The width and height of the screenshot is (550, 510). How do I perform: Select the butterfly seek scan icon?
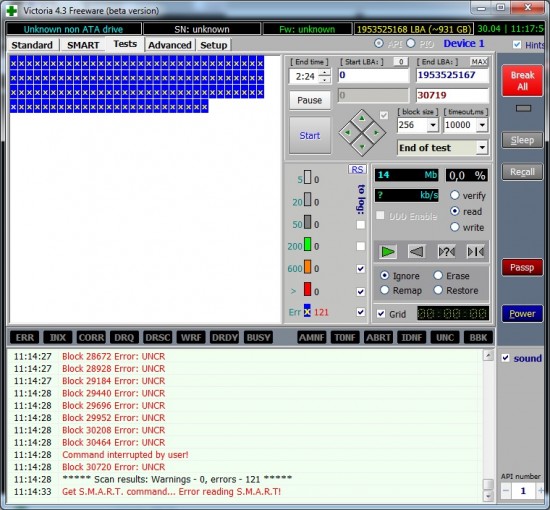point(476,251)
